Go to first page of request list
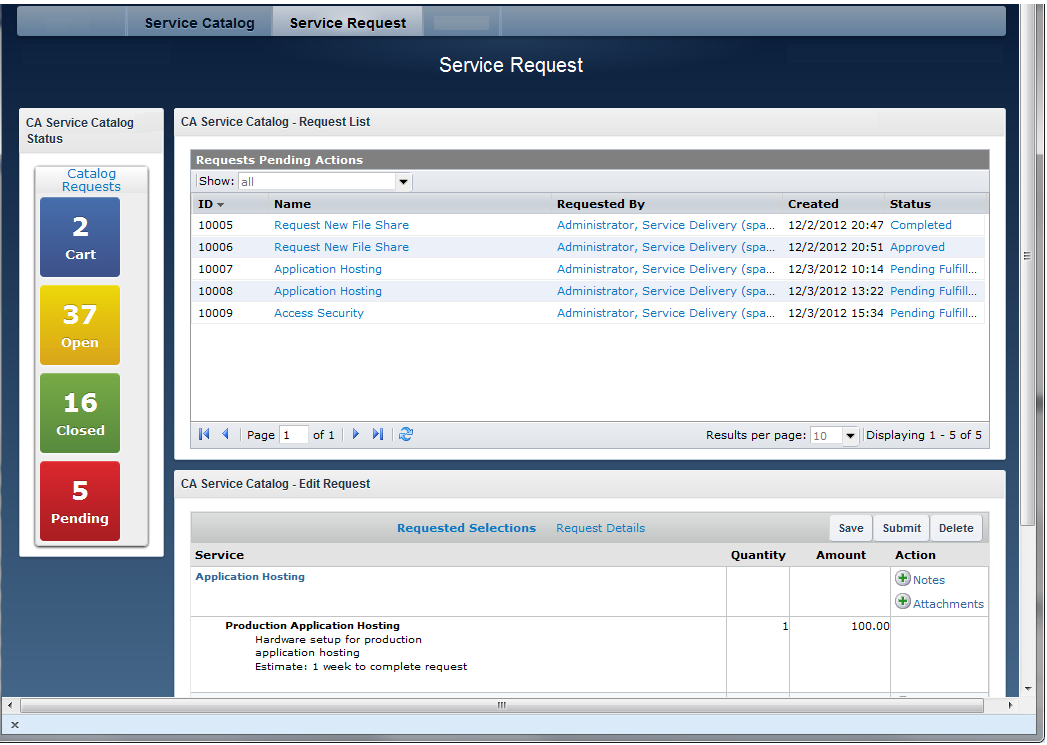This screenshot has height=745, width=1047. pyautogui.click(x=204, y=434)
